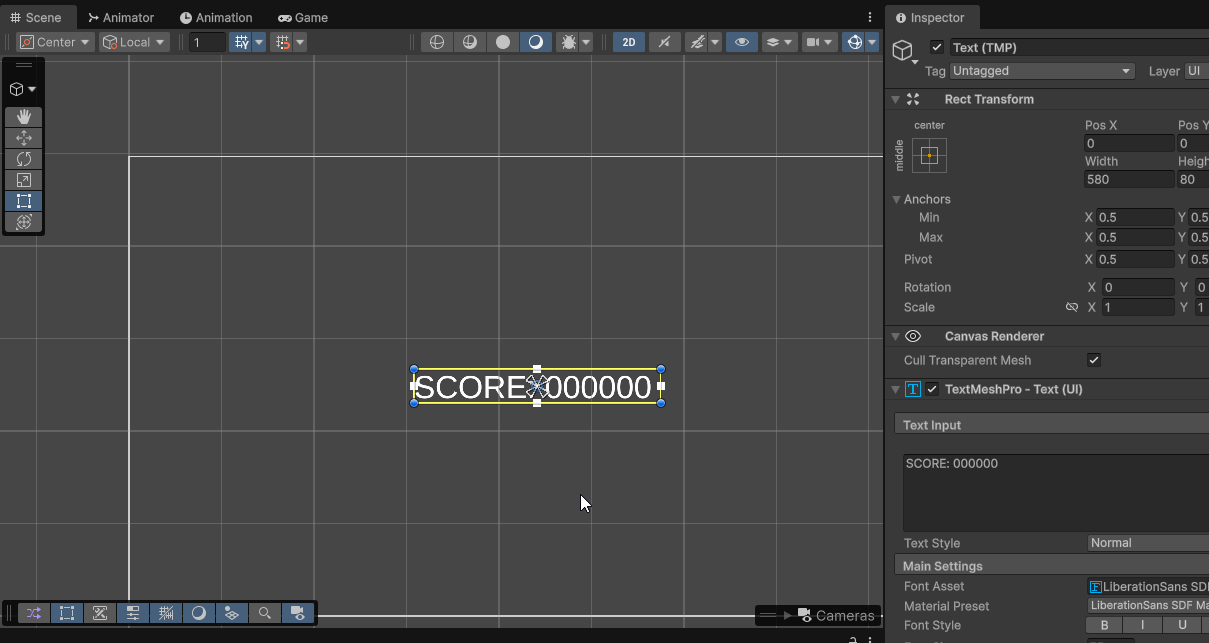Screen dimensions: 1209x643
Task: Open snap increment settings dropdown arrow
Action: click(x=300, y=42)
